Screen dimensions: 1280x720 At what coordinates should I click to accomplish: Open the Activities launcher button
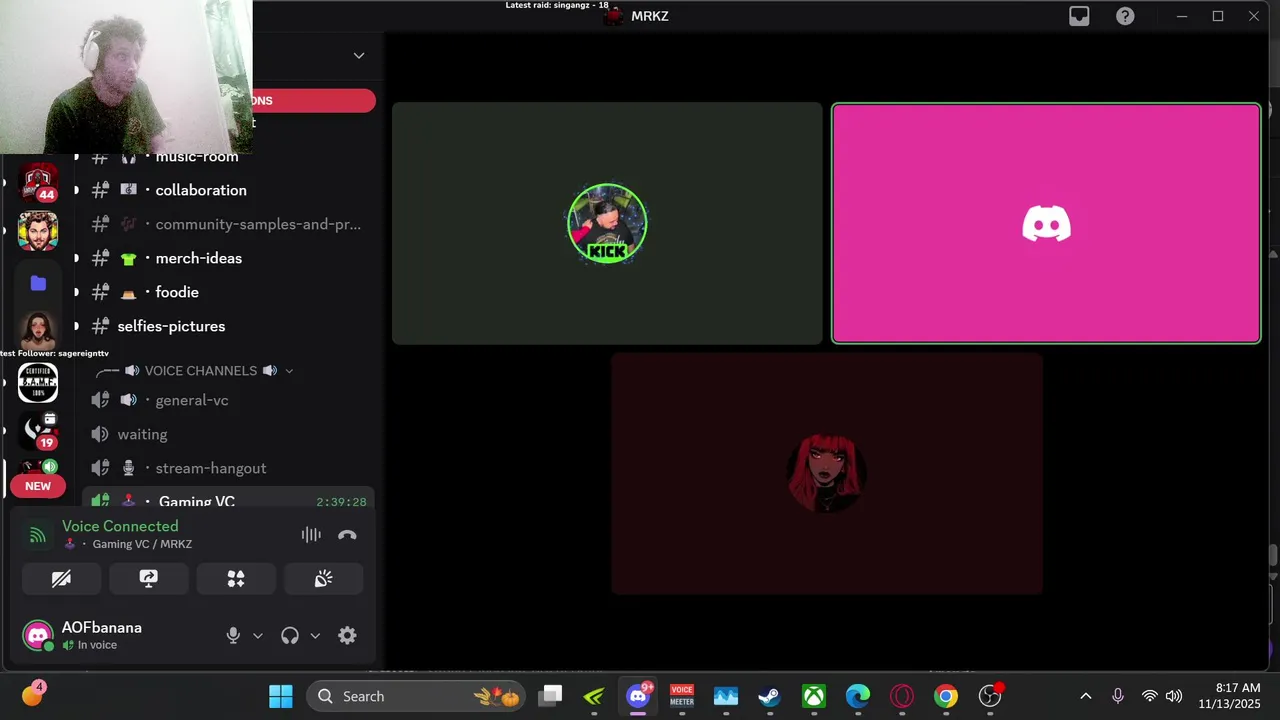click(x=236, y=579)
